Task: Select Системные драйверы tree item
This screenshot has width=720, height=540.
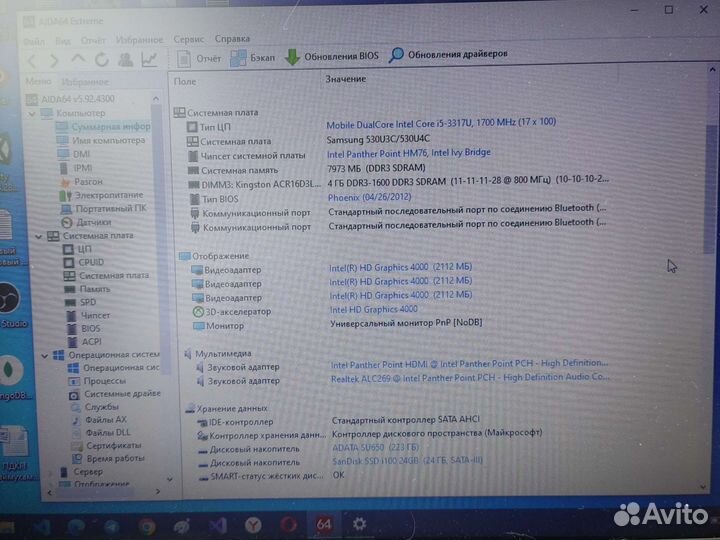Action: (115, 394)
